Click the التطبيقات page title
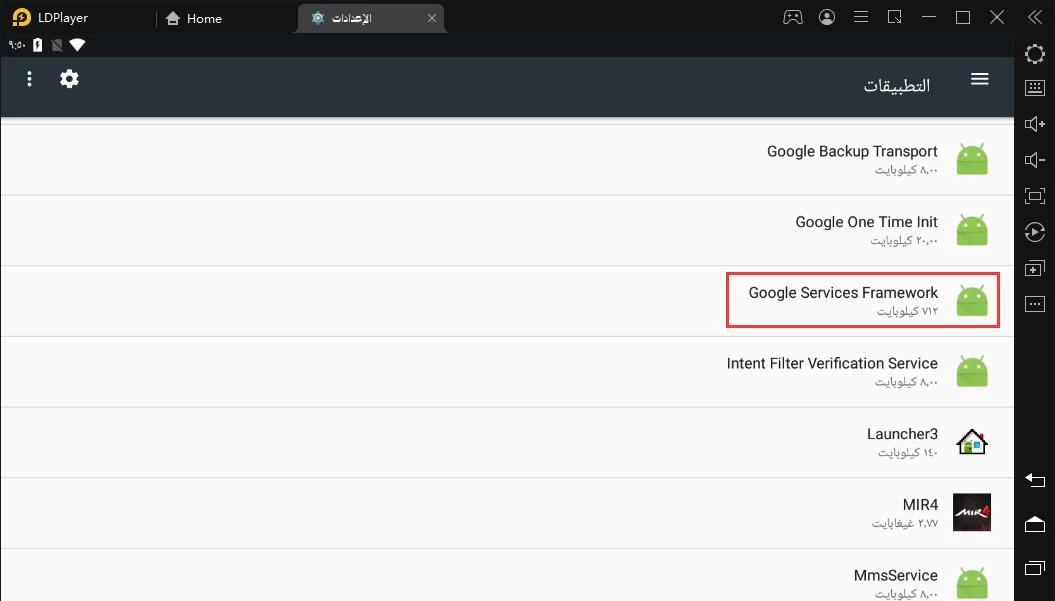This screenshot has height=601, width=1055. pyautogui.click(x=897, y=85)
